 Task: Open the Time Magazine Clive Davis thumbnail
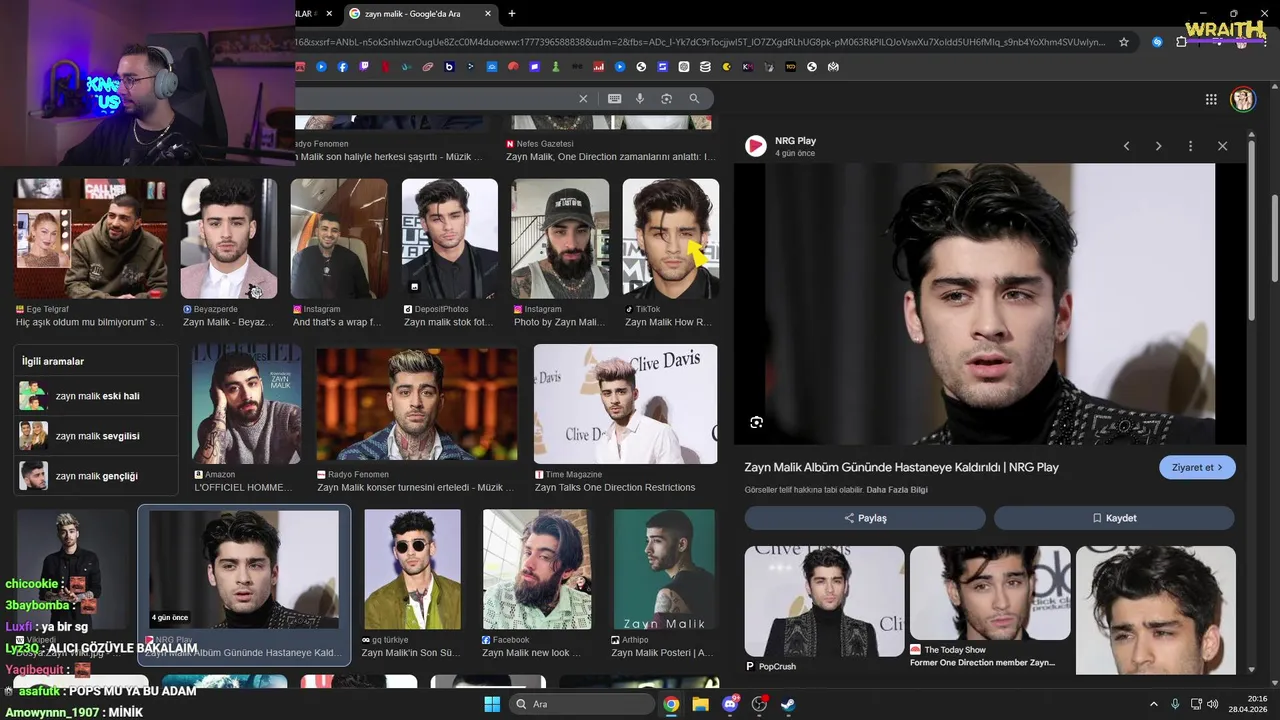point(626,404)
